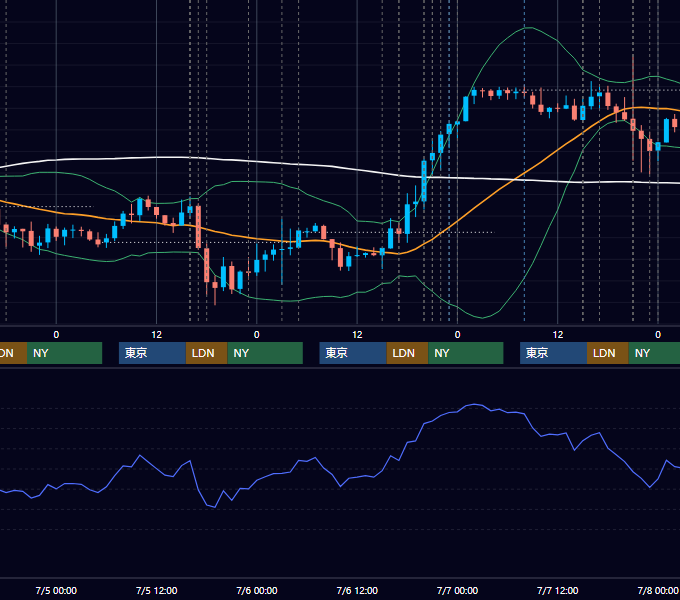Click the 7/6 00:00 date label

click(x=257, y=590)
